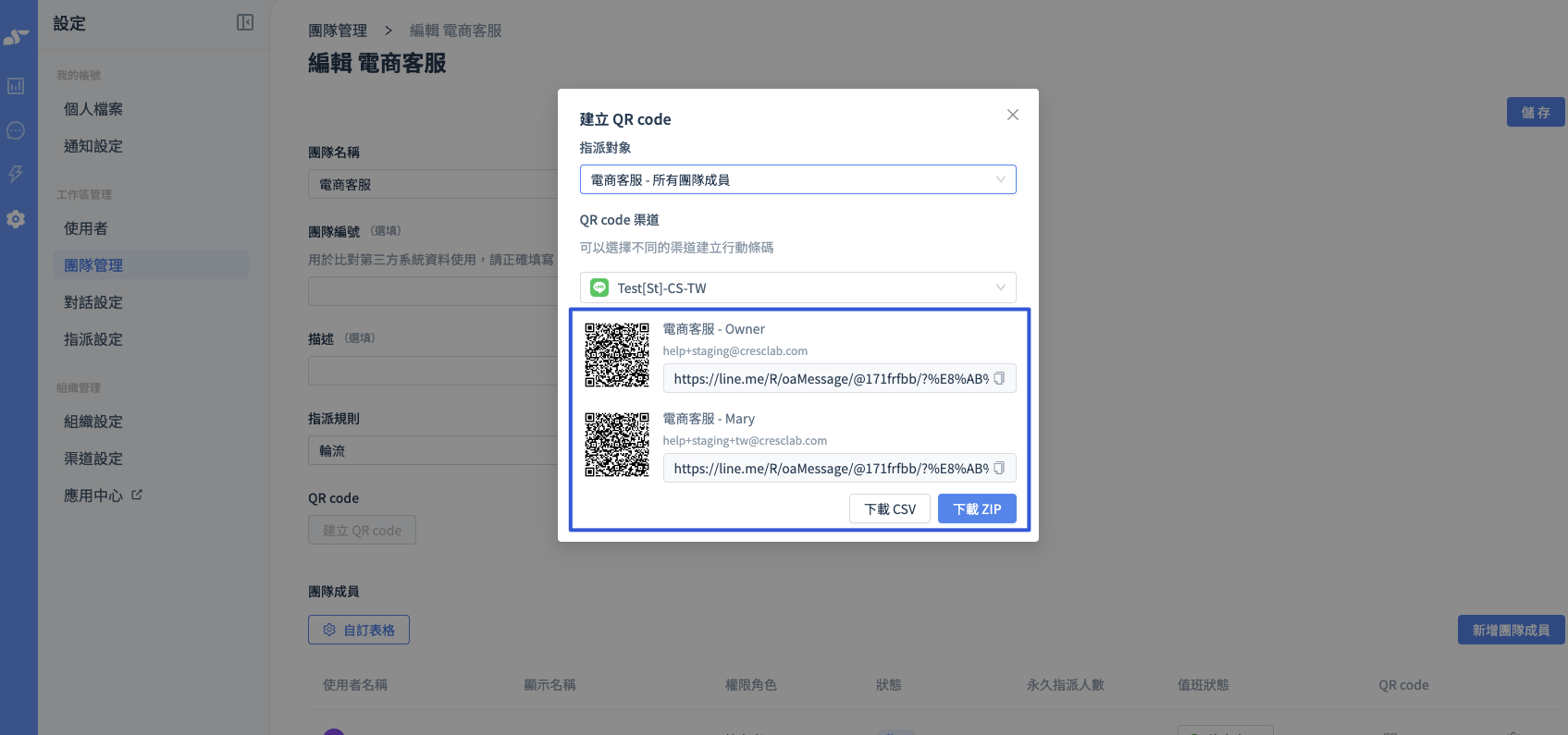Open the analytics chart sidebar icon
Viewport: 1568px width, 735px height.
point(16,86)
